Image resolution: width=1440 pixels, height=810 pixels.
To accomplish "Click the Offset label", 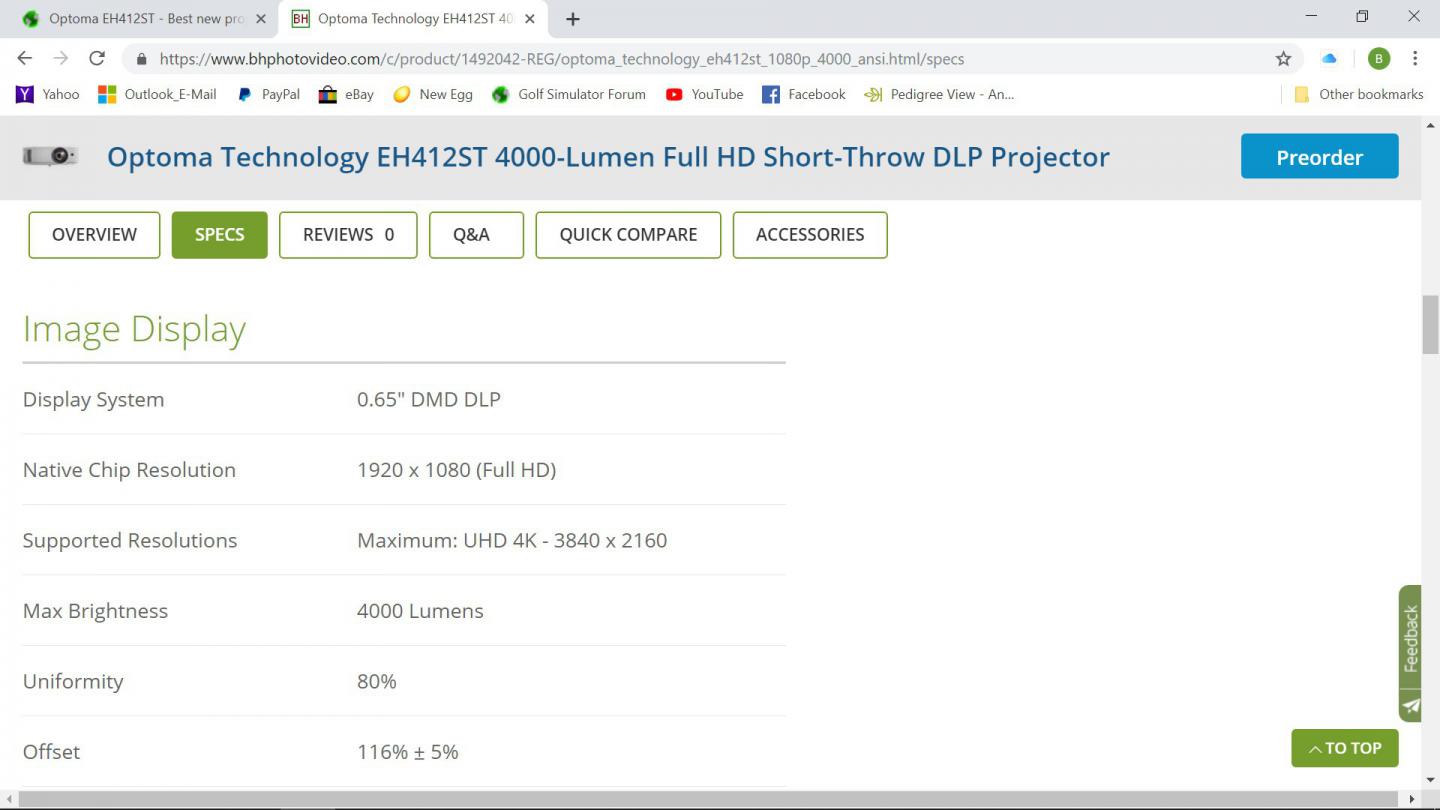I will click(51, 752).
